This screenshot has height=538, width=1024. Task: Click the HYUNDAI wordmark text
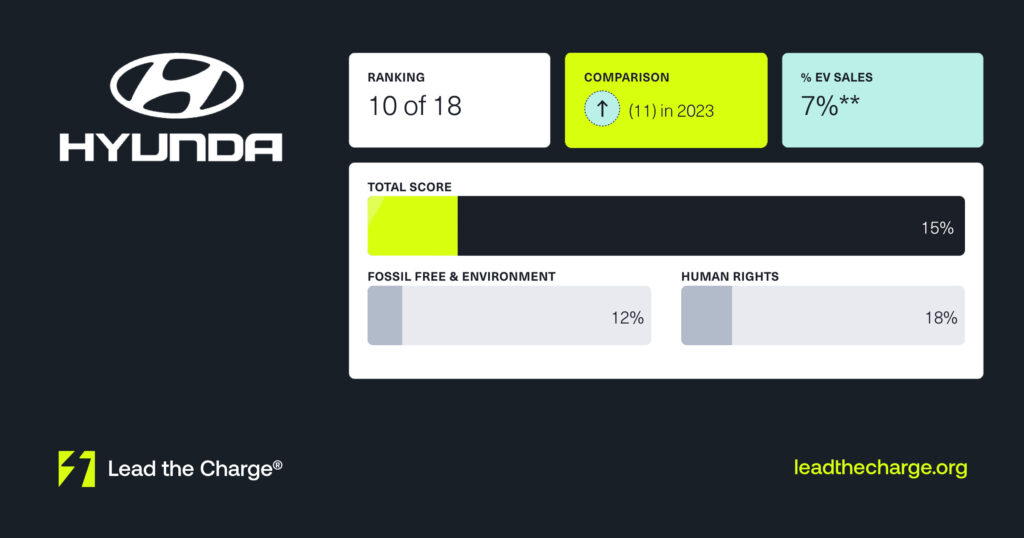170,148
